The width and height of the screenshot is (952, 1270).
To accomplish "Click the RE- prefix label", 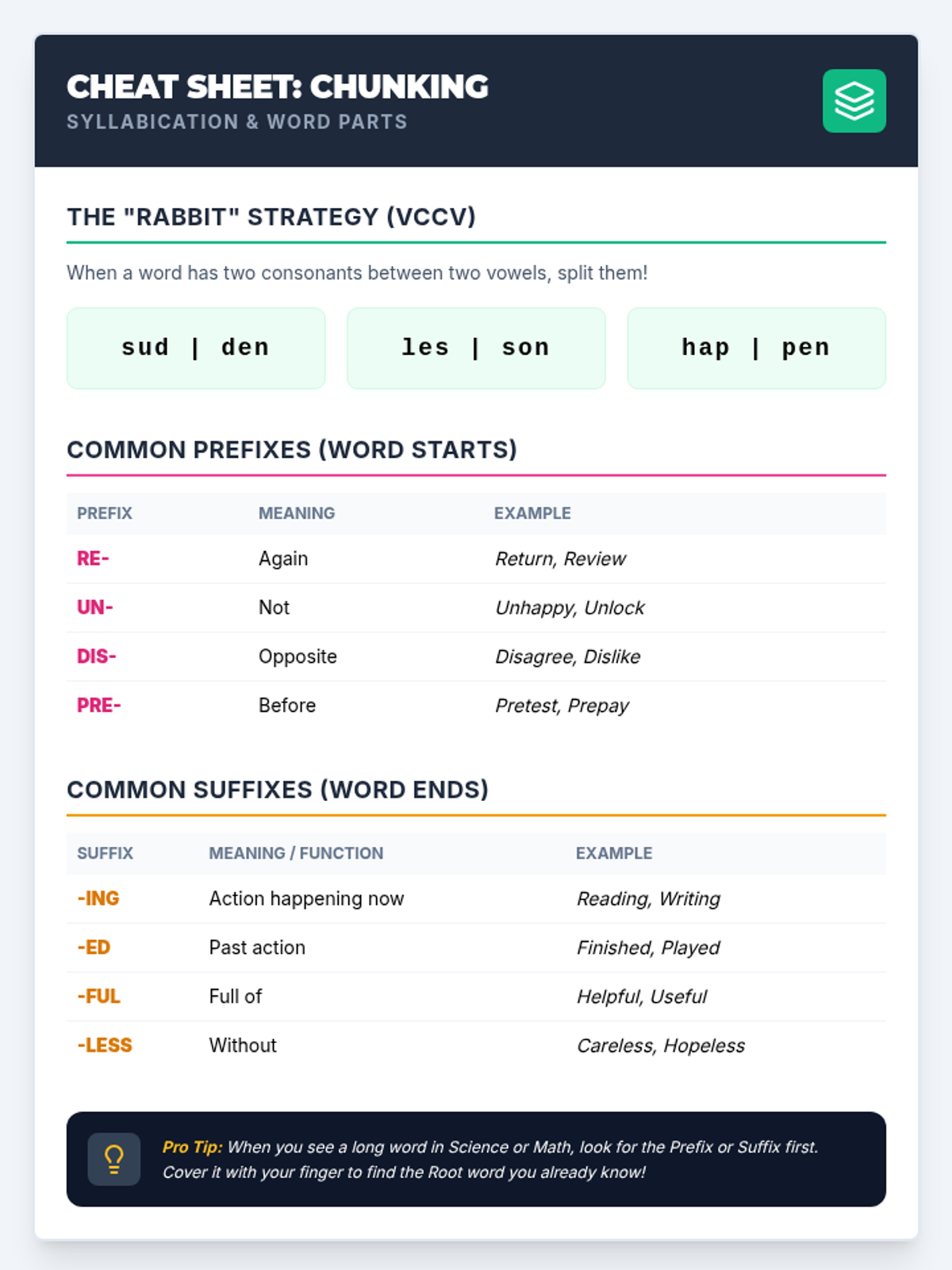I will click(x=93, y=559).
